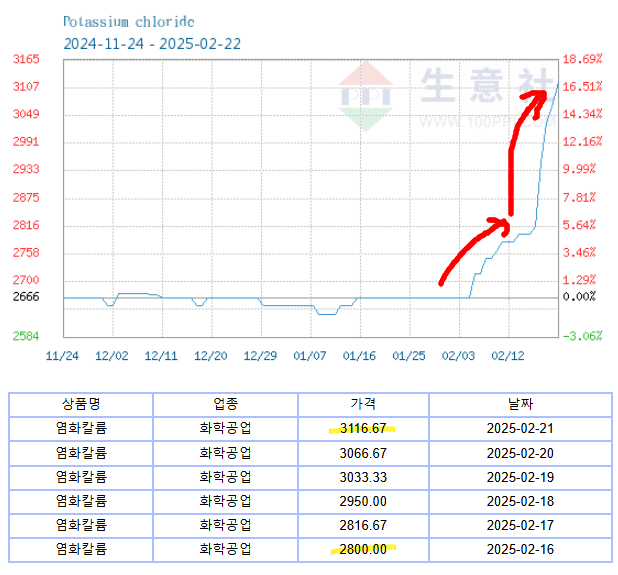
Task: Click the date cell 2025-02-20
Action: (520, 453)
